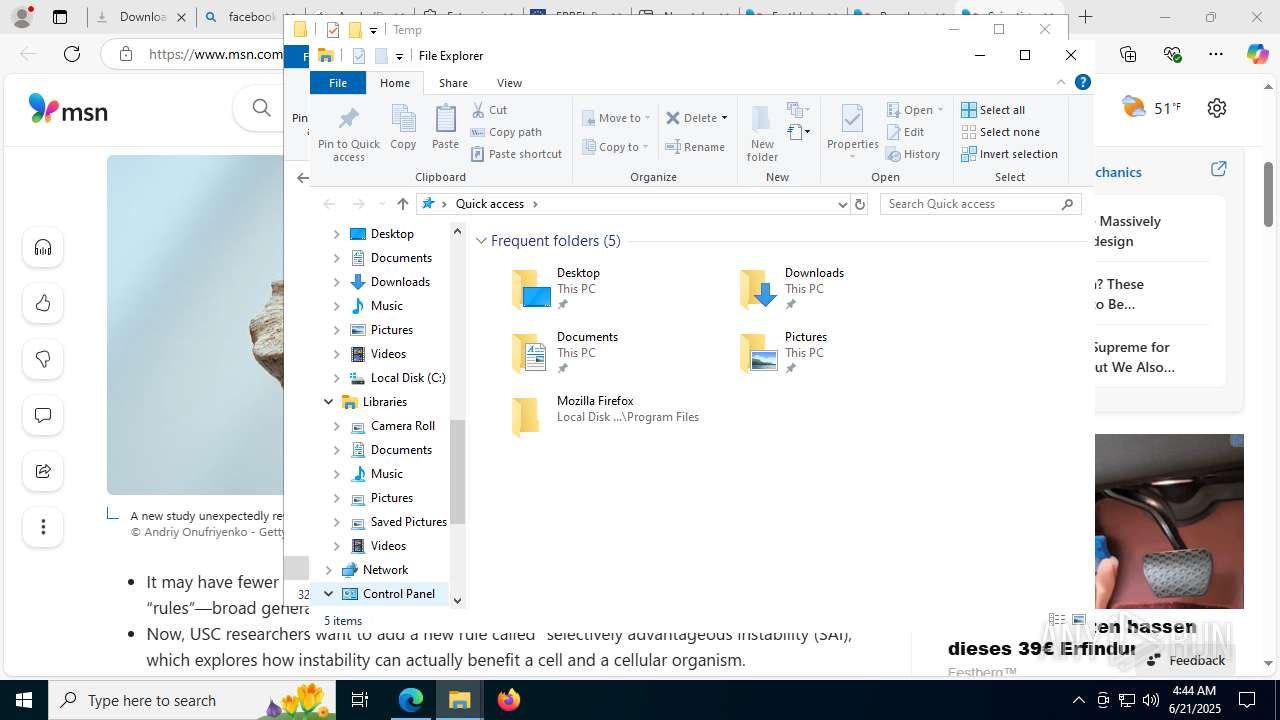Open Firefox from the taskbar
The image size is (1280, 720).
click(x=509, y=700)
